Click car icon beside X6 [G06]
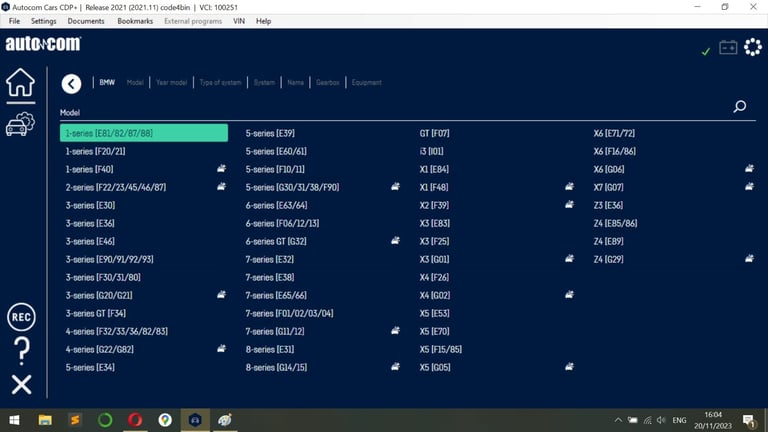Image resolution: width=768 pixels, height=432 pixels. click(749, 168)
